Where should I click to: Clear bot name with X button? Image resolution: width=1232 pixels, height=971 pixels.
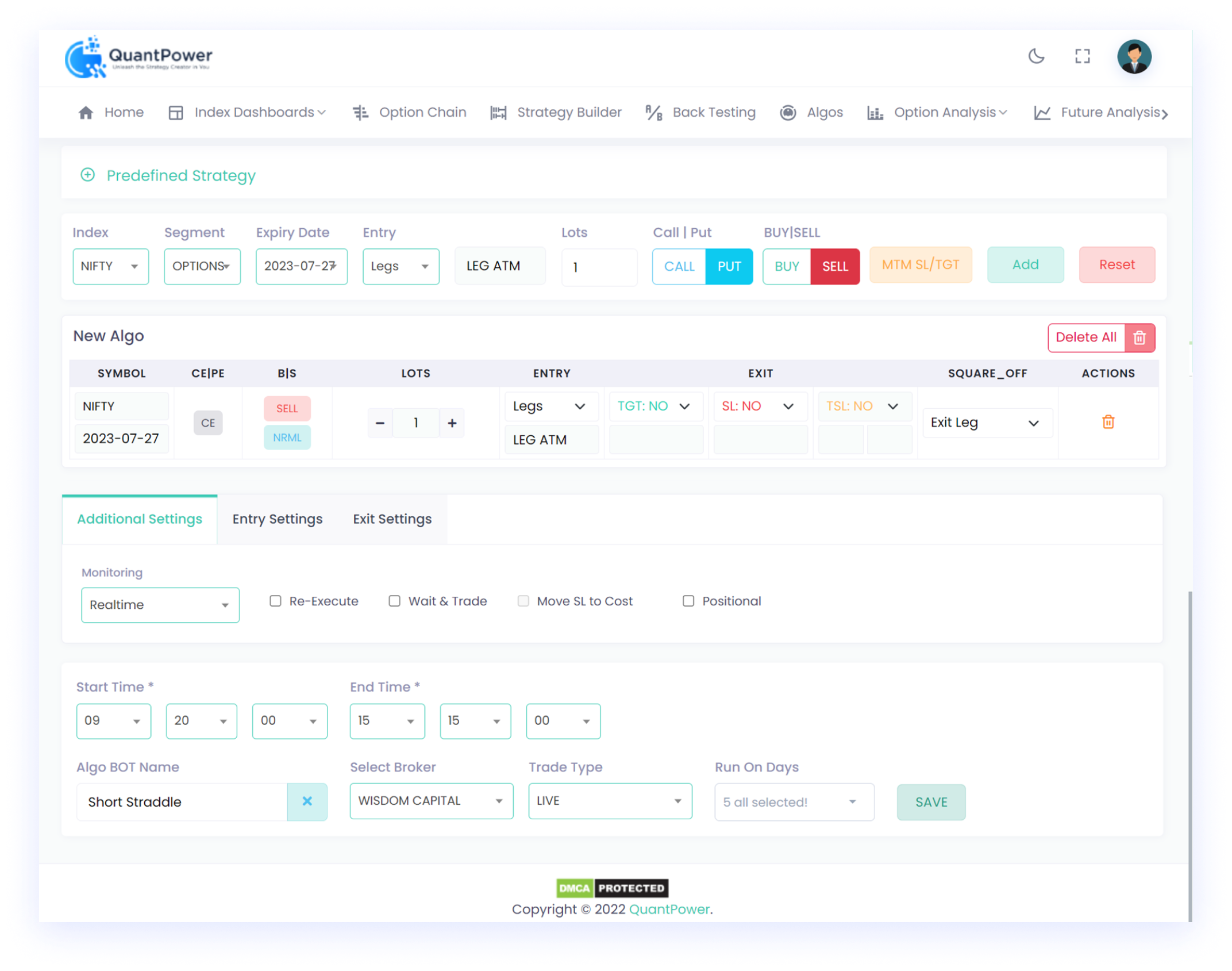307,801
